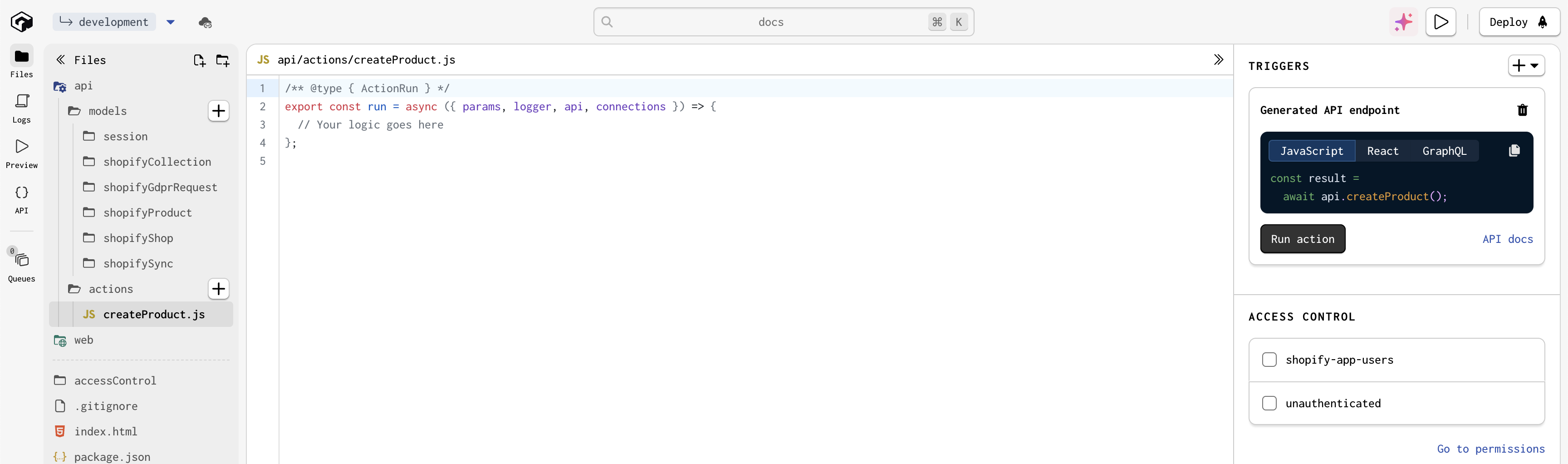Open the add trigger dropdown
This screenshot has width=1568, height=464.
[1526, 66]
